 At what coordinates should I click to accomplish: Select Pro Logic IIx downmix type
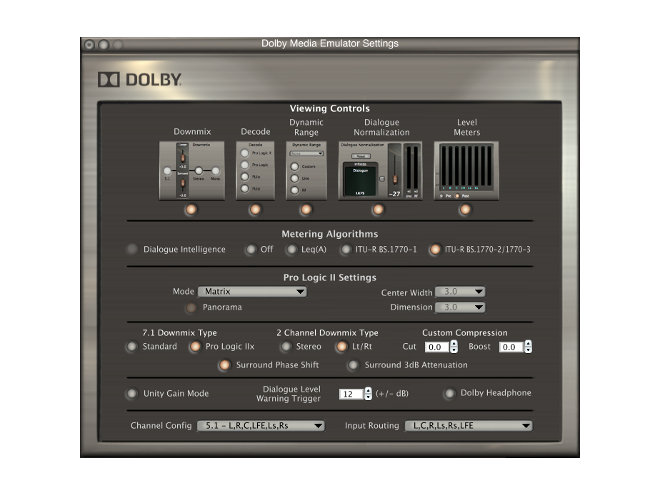point(195,346)
